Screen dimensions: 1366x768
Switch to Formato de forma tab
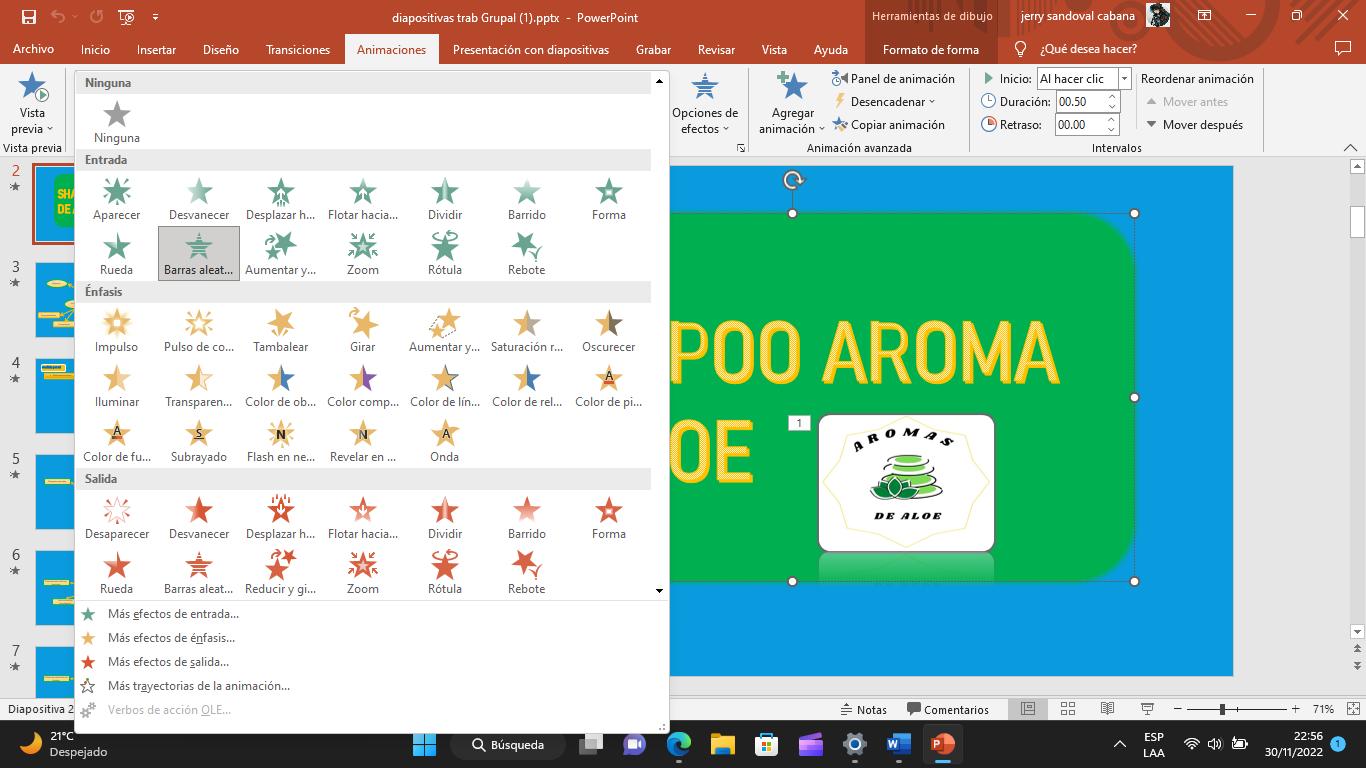[x=931, y=49]
